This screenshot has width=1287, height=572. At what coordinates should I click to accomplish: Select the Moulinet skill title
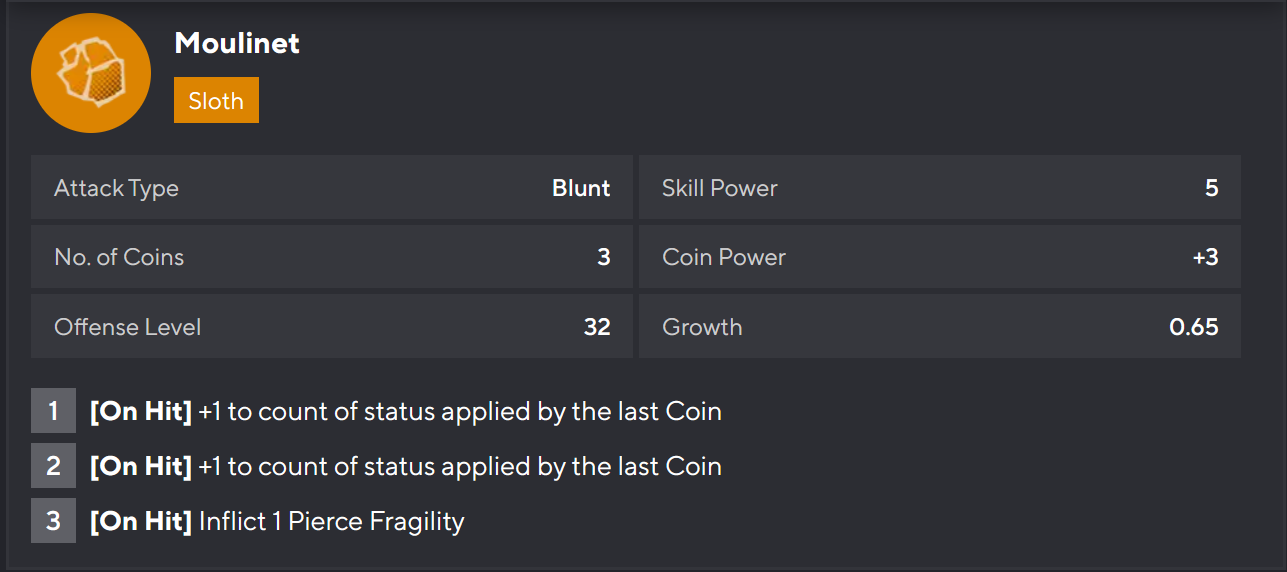pos(237,43)
